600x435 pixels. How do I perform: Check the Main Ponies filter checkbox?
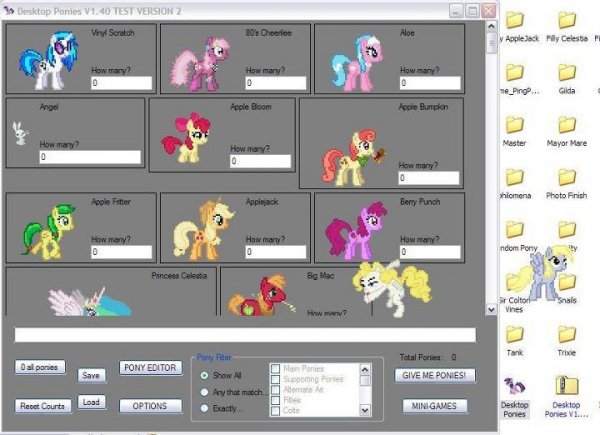point(275,368)
